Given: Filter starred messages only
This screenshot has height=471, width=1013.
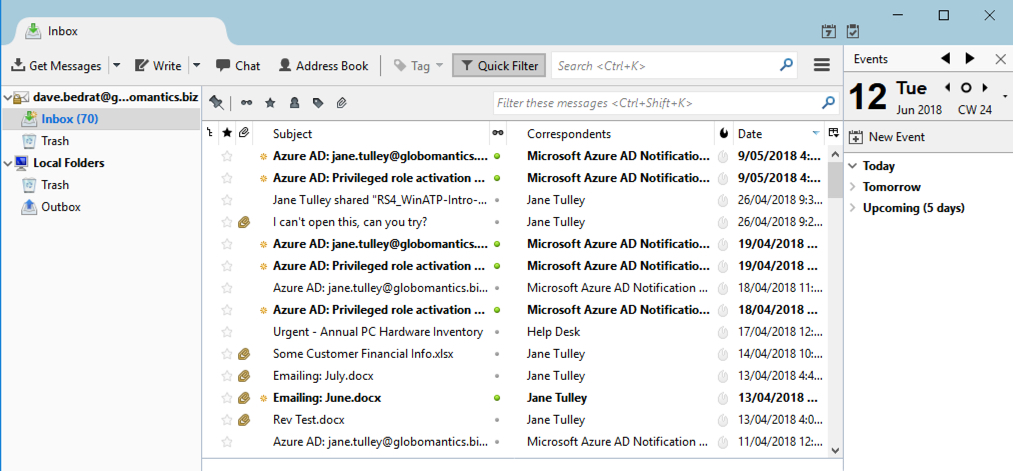Looking at the screenshot, I should pyautogui.click(x=270, y=103).
